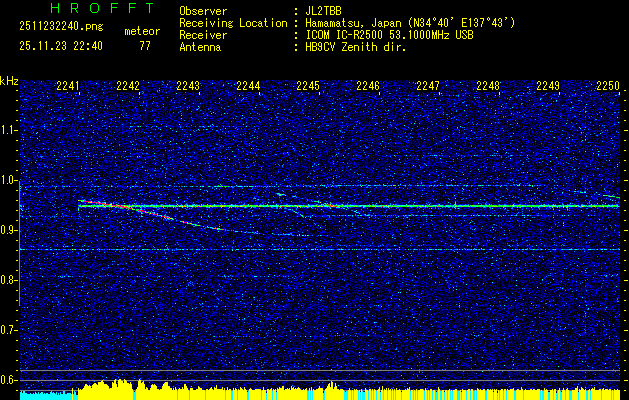Click the 0.9 kHz frequency label

coord(9,230)
